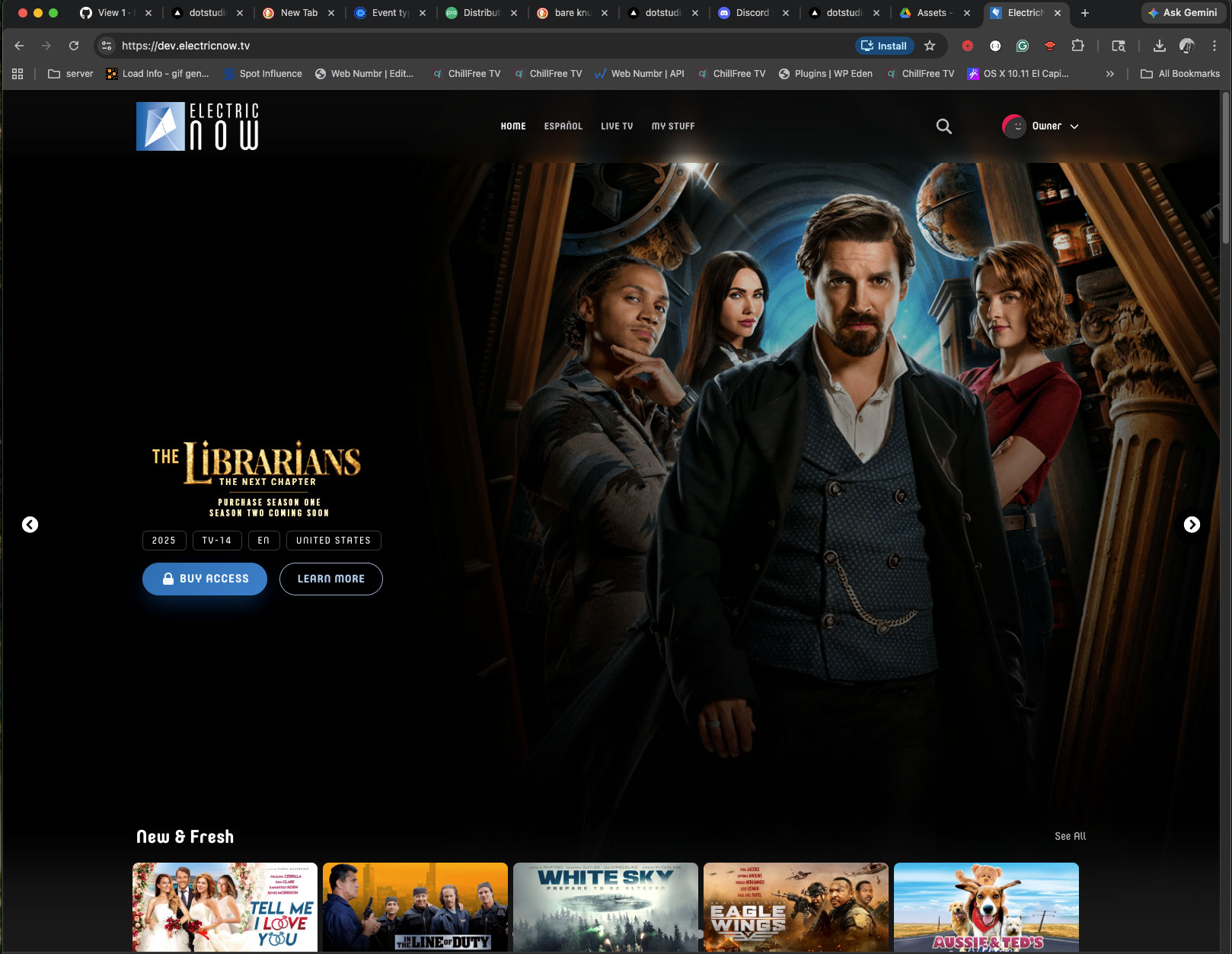Open the search magnifier icon
The width and height of the screenshot is (1232, 954).
tap(943, 126)
